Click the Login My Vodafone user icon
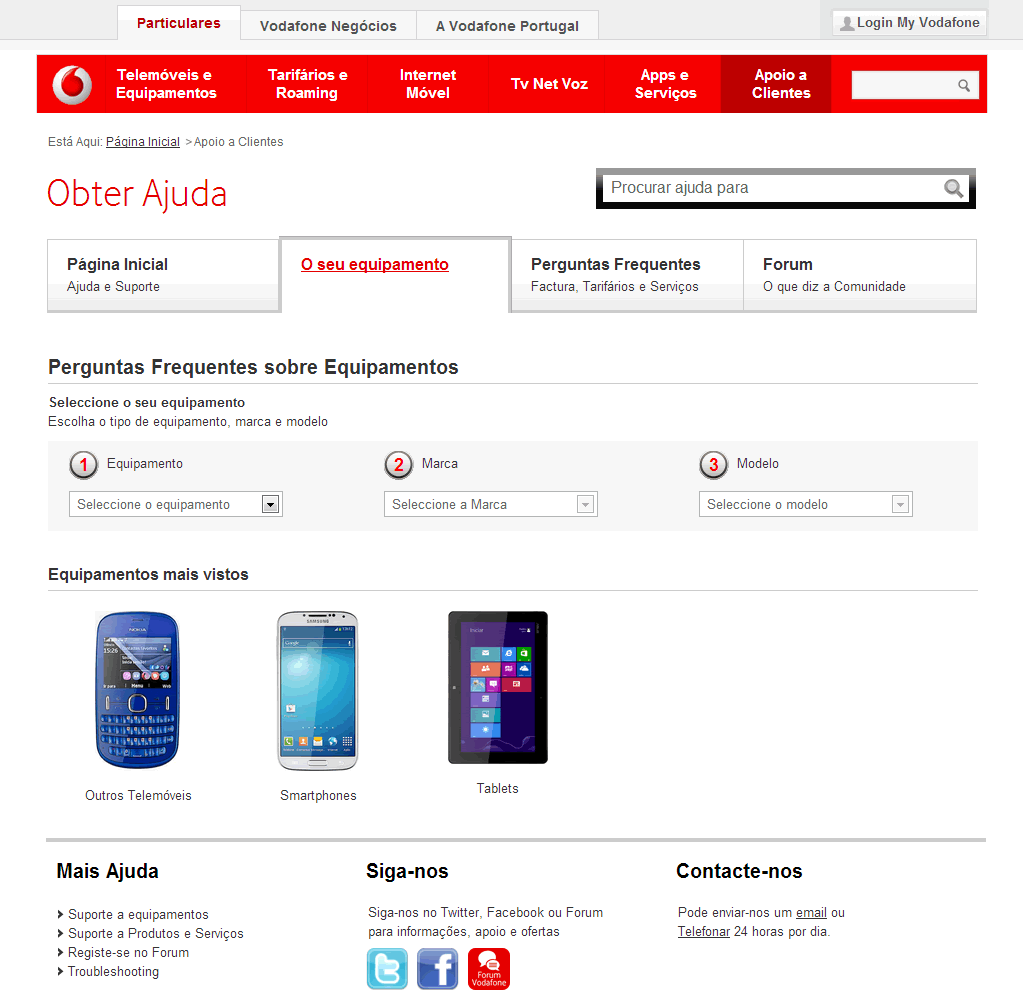 [847, 23]
